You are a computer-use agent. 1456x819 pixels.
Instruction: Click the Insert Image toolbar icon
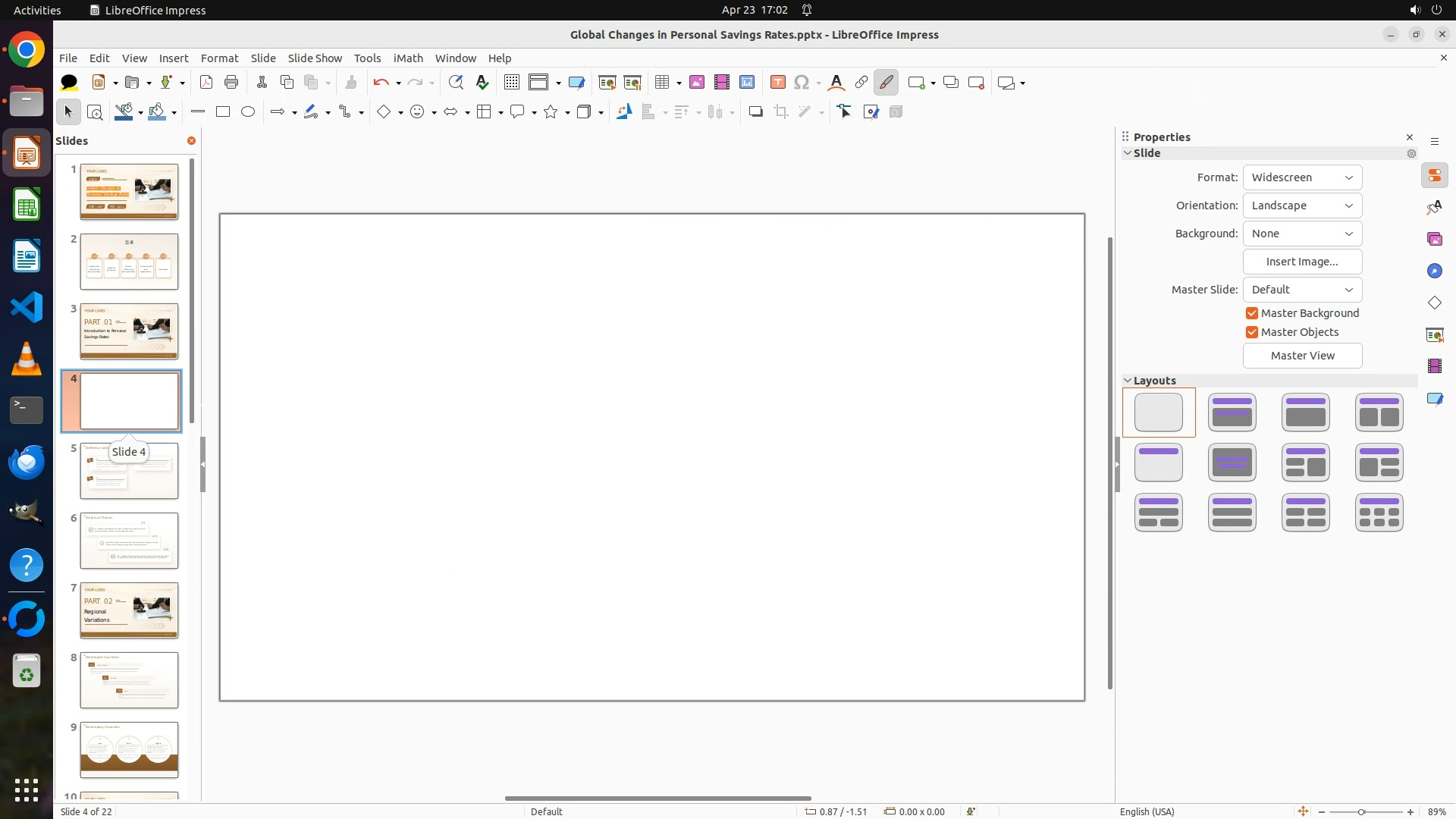point(696,83)
